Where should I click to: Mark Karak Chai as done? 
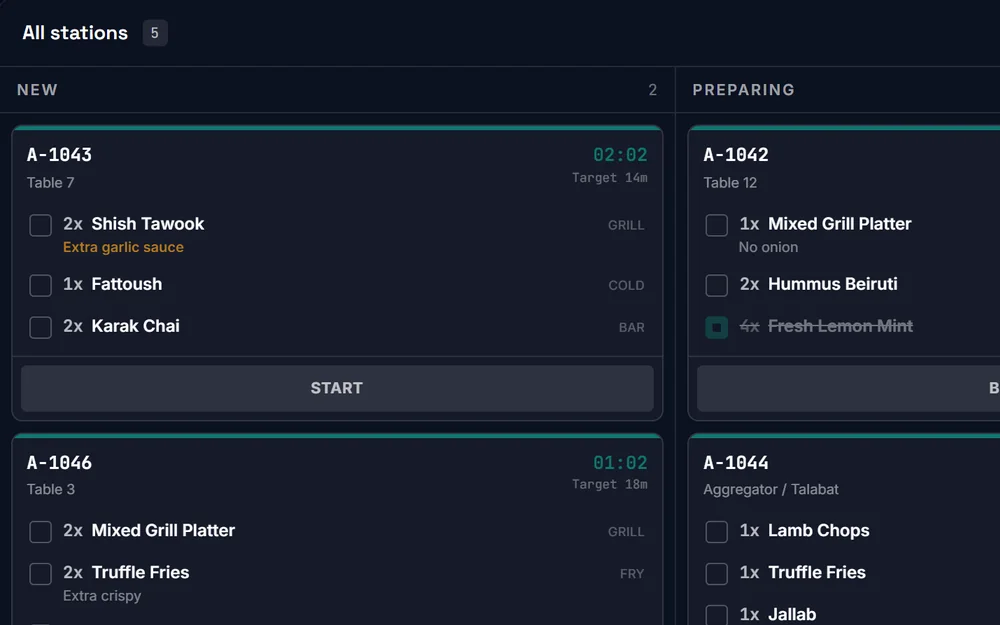click(40, 327)
